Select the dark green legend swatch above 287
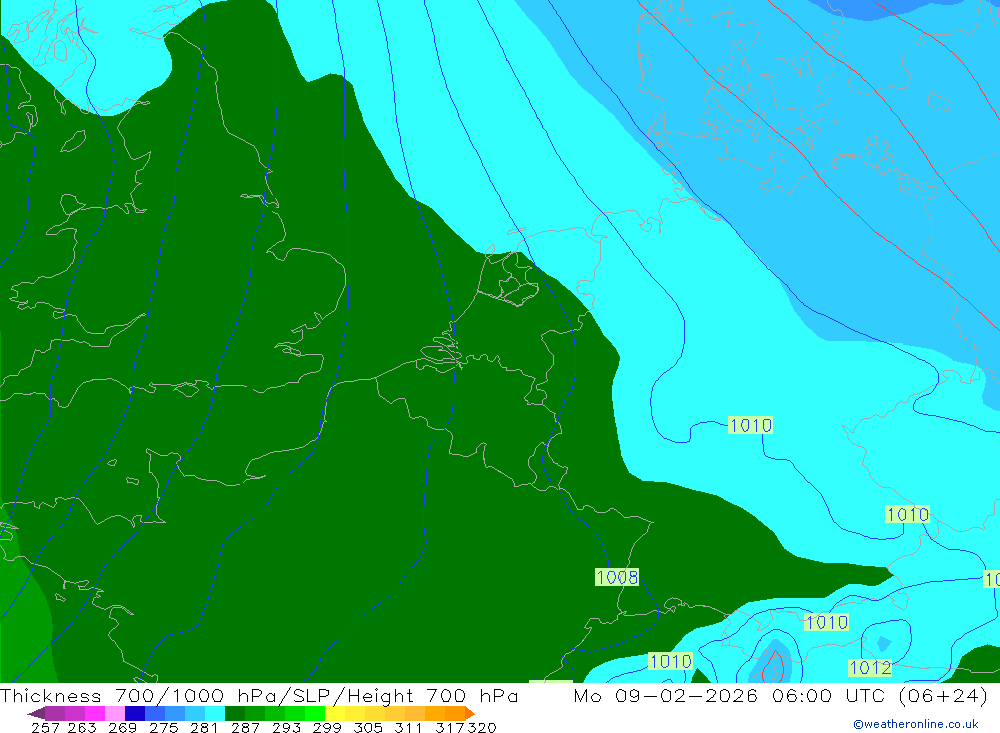Viewport: 1000px width, 733px height. point(235,713)
